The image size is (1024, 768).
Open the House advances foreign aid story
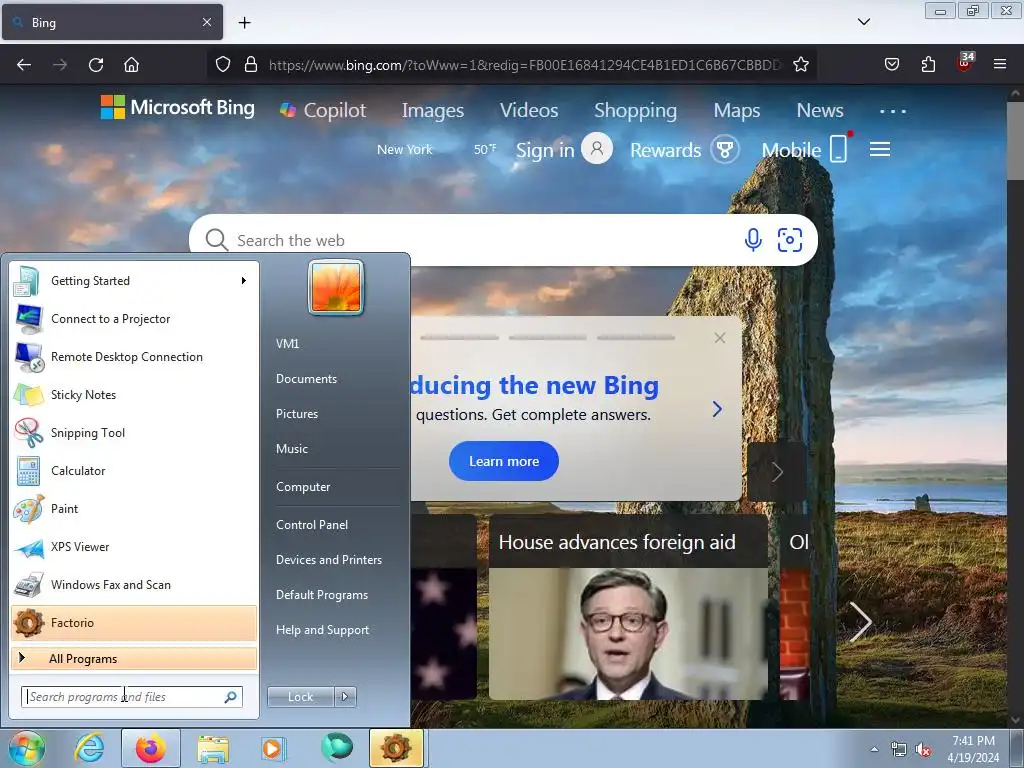[x=628, y=607]
